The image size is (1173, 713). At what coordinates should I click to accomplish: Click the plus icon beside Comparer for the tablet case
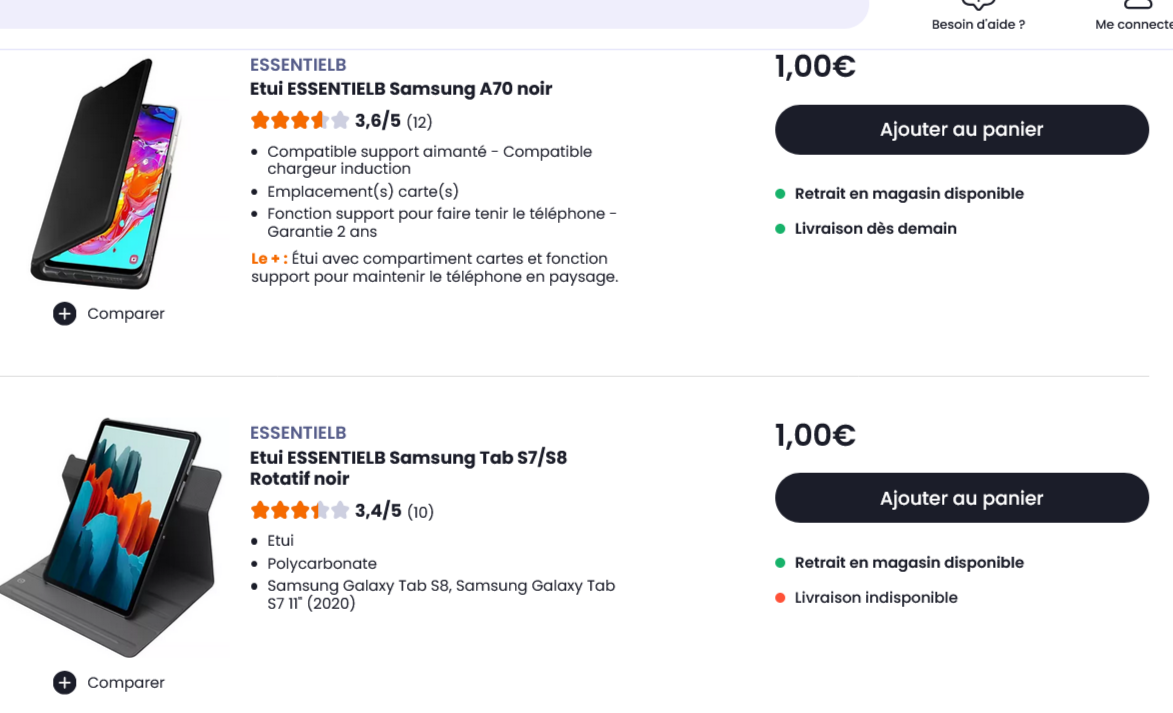tap(64, 682)
